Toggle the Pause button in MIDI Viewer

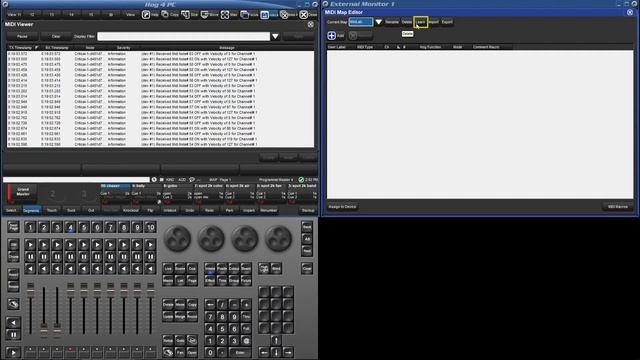[x=22, y=36]
